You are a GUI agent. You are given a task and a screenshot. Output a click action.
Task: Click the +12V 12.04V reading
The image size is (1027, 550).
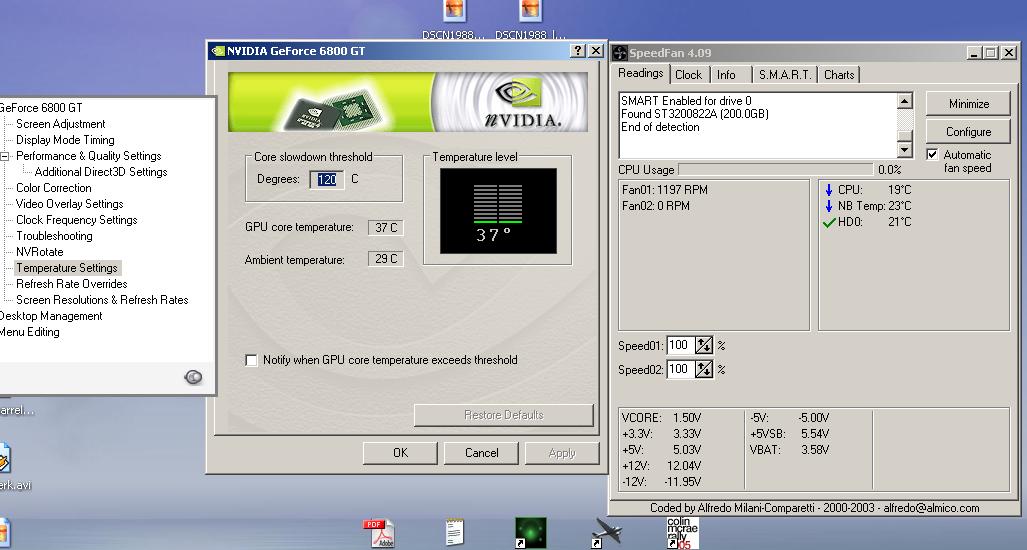tap(662, 466)
